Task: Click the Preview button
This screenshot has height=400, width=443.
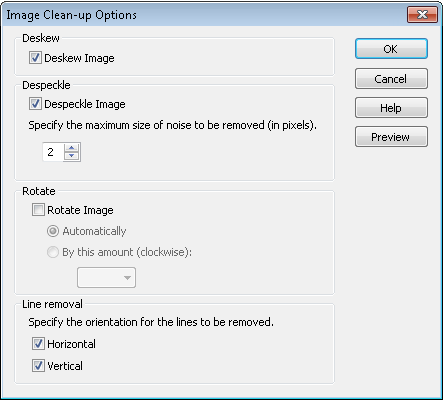Action: coord(391,137)
